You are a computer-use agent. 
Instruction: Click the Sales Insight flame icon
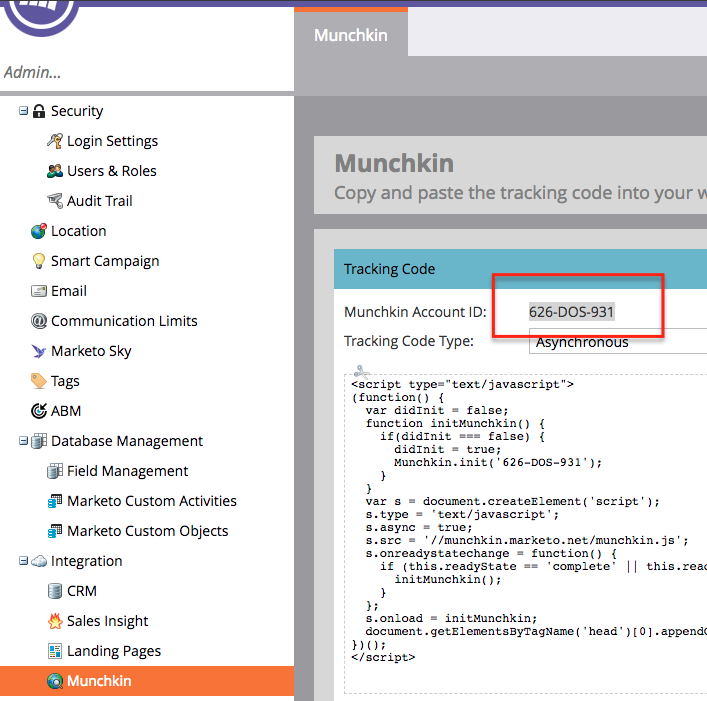[55, 621]
